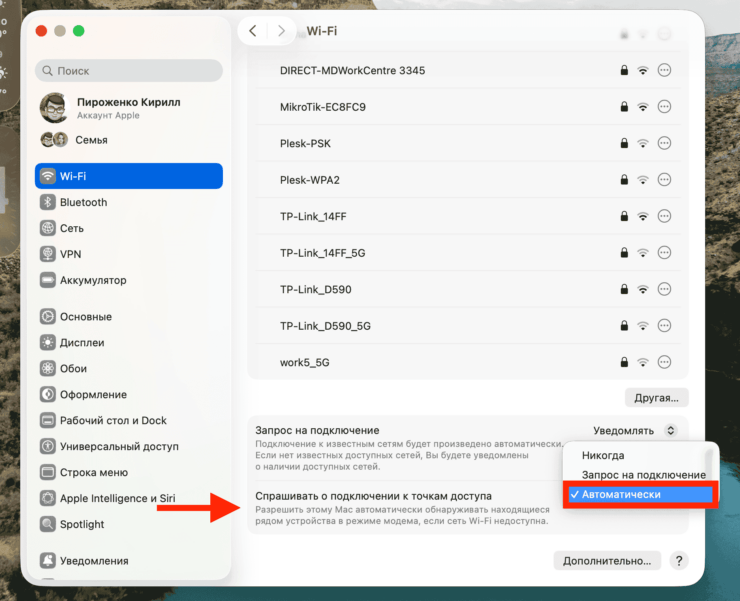Connect to TP-Link_D590_5G network

(x=467, y=326)
